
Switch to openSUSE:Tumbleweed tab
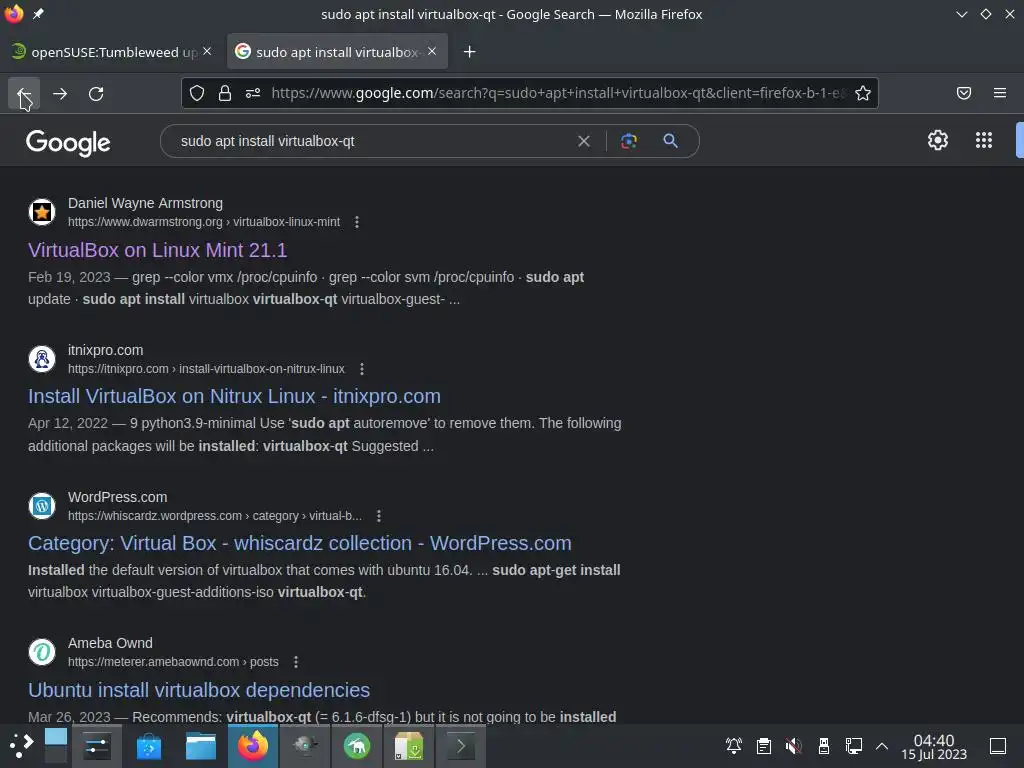110,52
